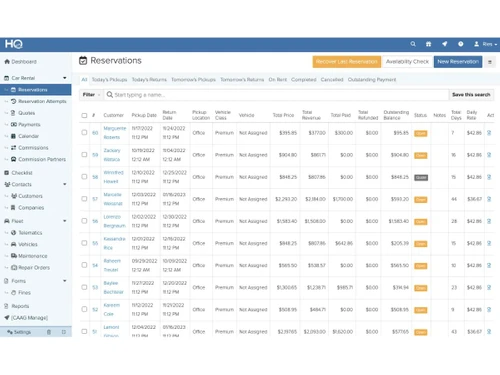
Task: Open Commissions in sidebar
Action: click(x=30, y=148)
